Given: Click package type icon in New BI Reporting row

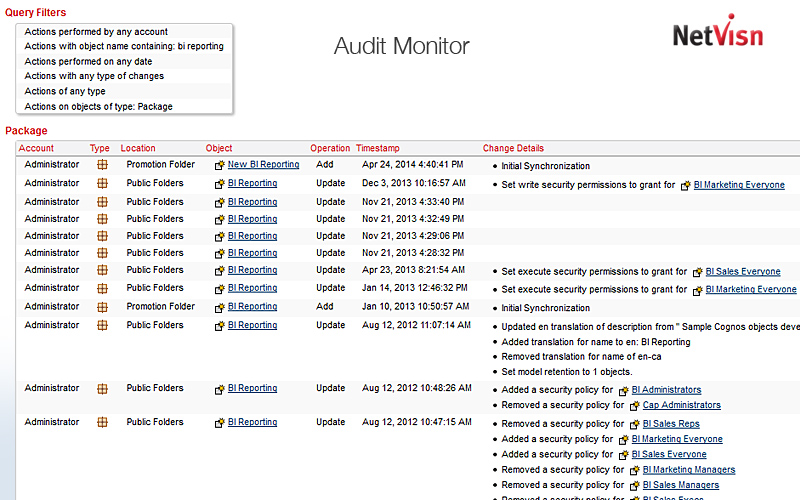Looking at the screenshot, I should click(102, 165).
